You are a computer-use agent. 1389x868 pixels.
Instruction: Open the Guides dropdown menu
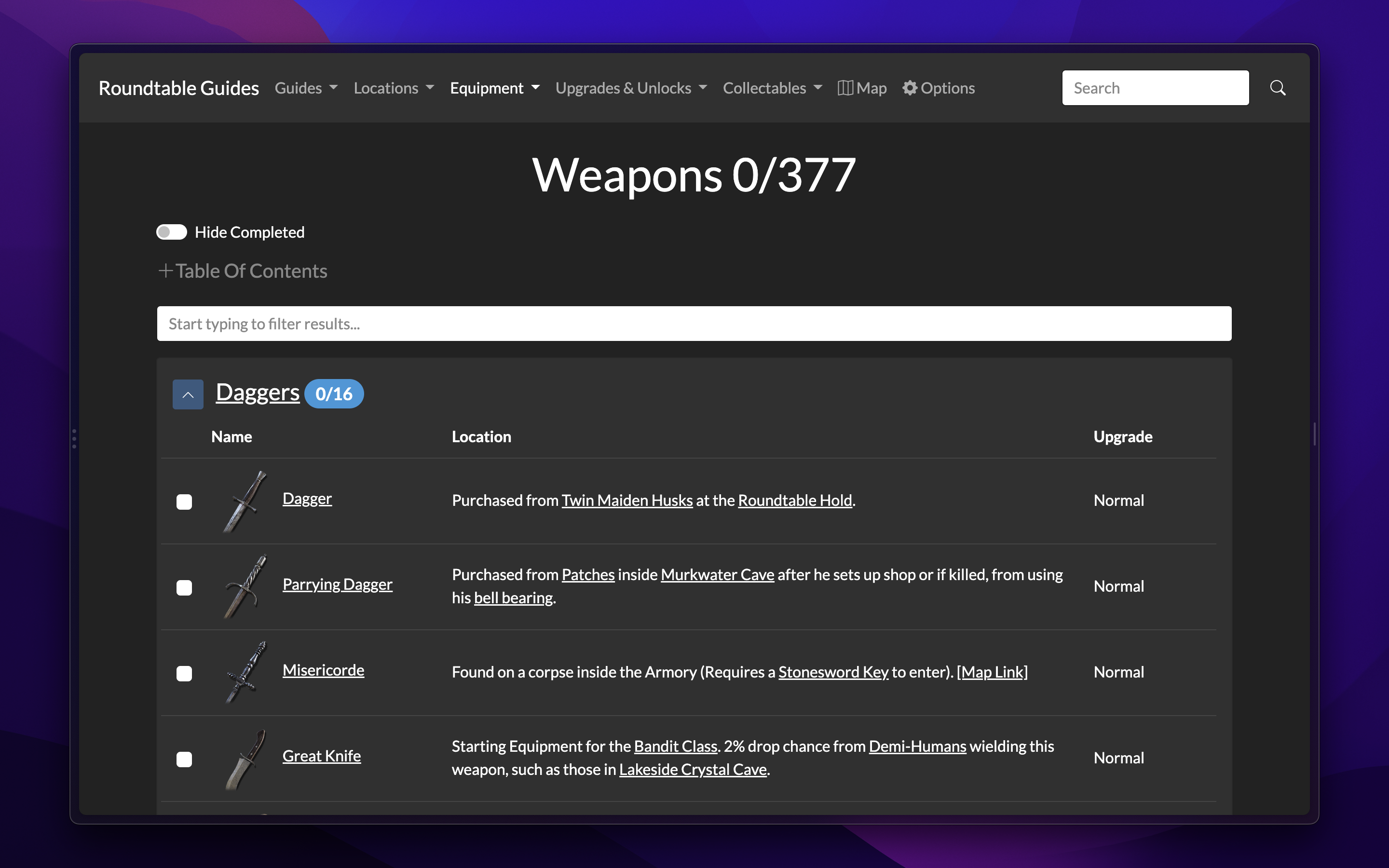point(306,88)
